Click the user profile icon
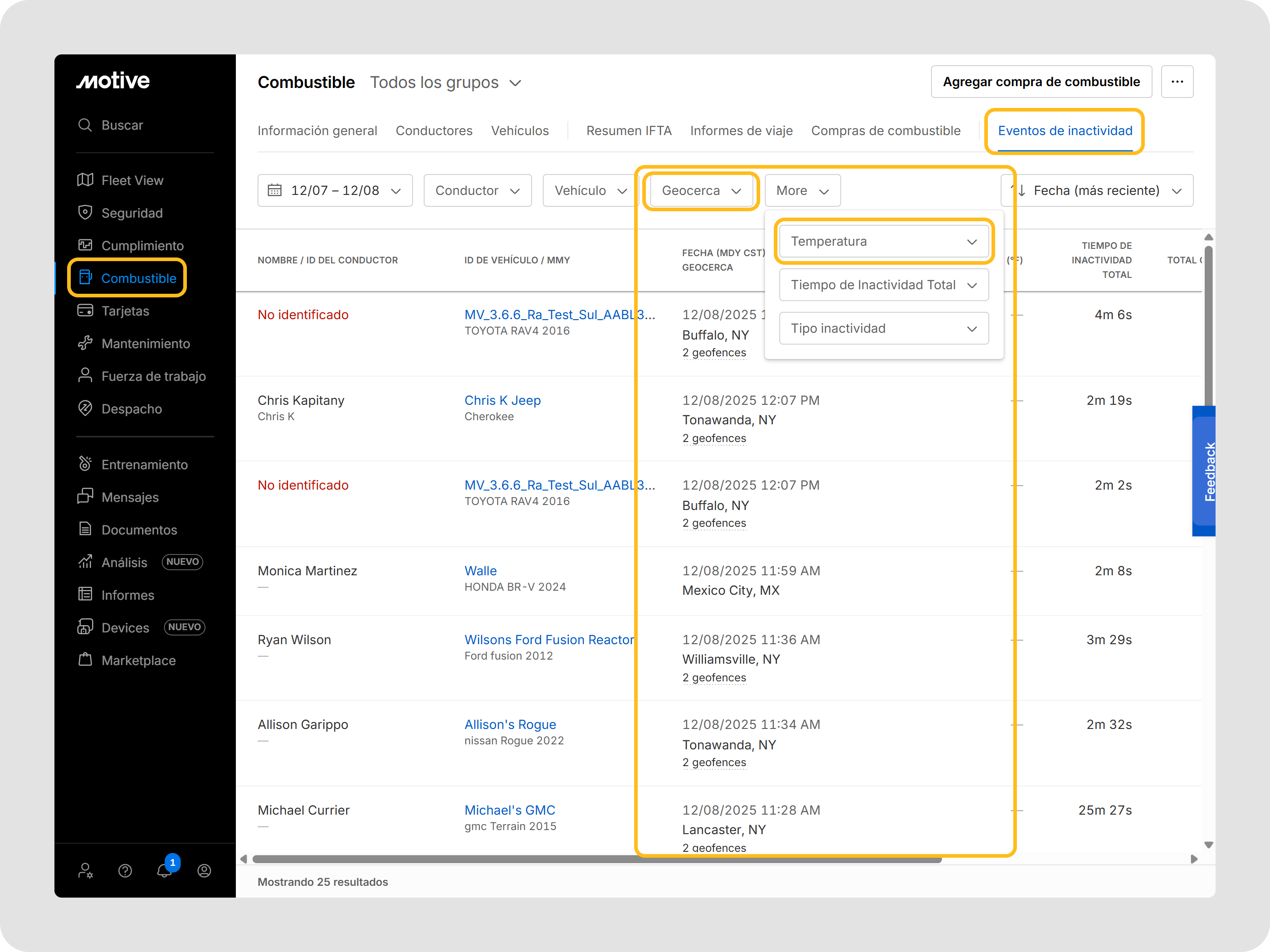1270x952 pixels. pos(204,870)
